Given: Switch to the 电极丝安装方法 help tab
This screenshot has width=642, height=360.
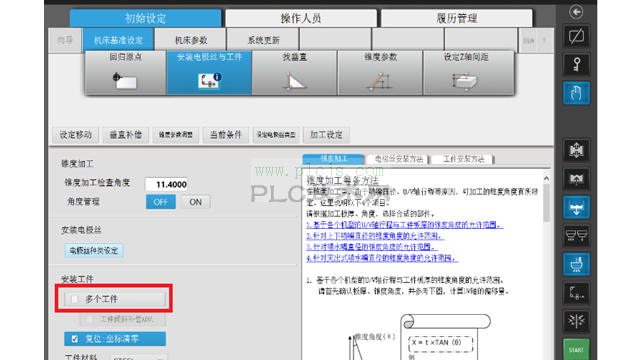Looking at the screenshot, I should 398,159.
